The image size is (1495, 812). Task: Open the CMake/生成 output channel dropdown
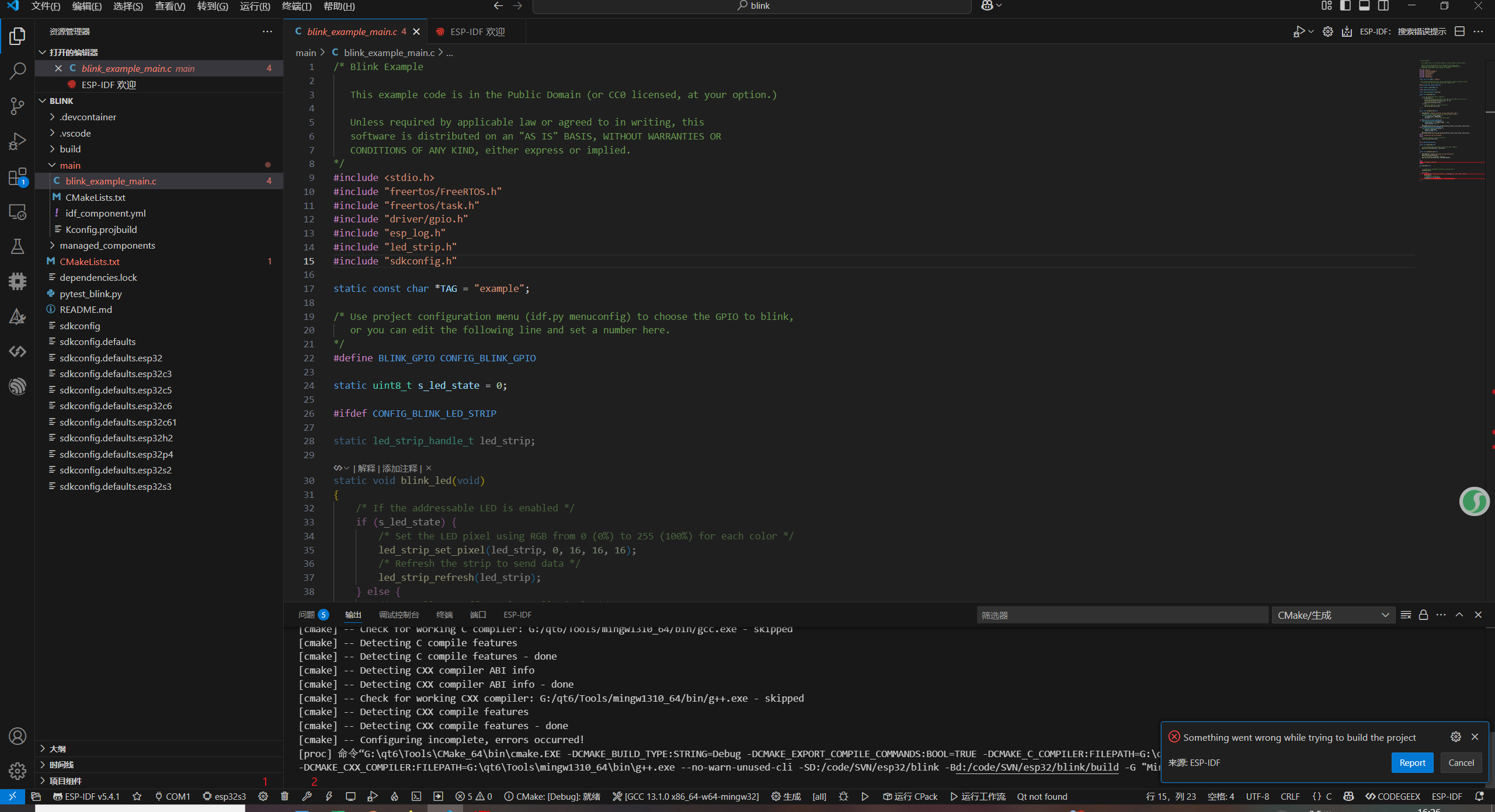(1333, 615)
